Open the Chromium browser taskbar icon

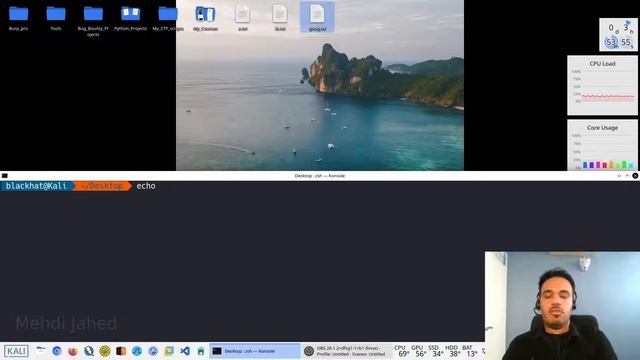57,351
